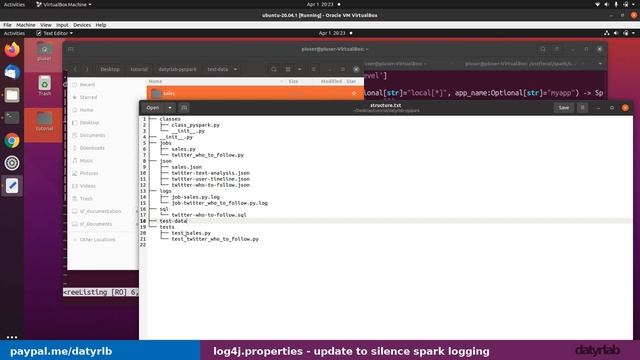Open the Devices menu in VirtualBox
The height and width of the screenshot is (360, 640).
tap(82, 25)
